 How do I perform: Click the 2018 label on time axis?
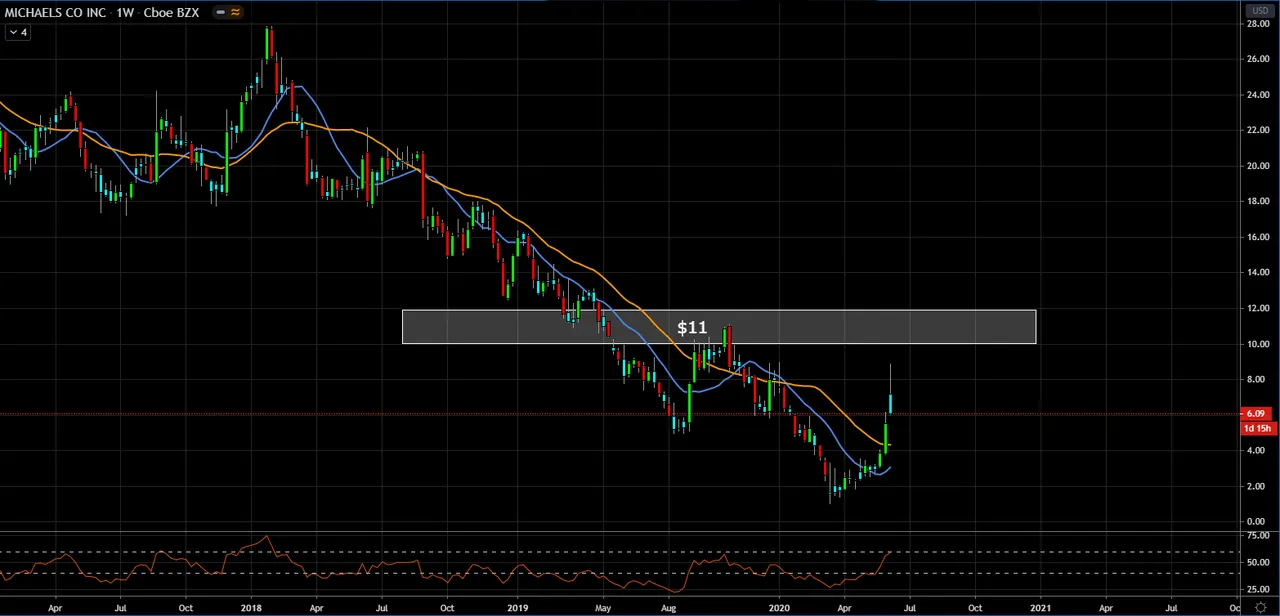pos(251,606)
